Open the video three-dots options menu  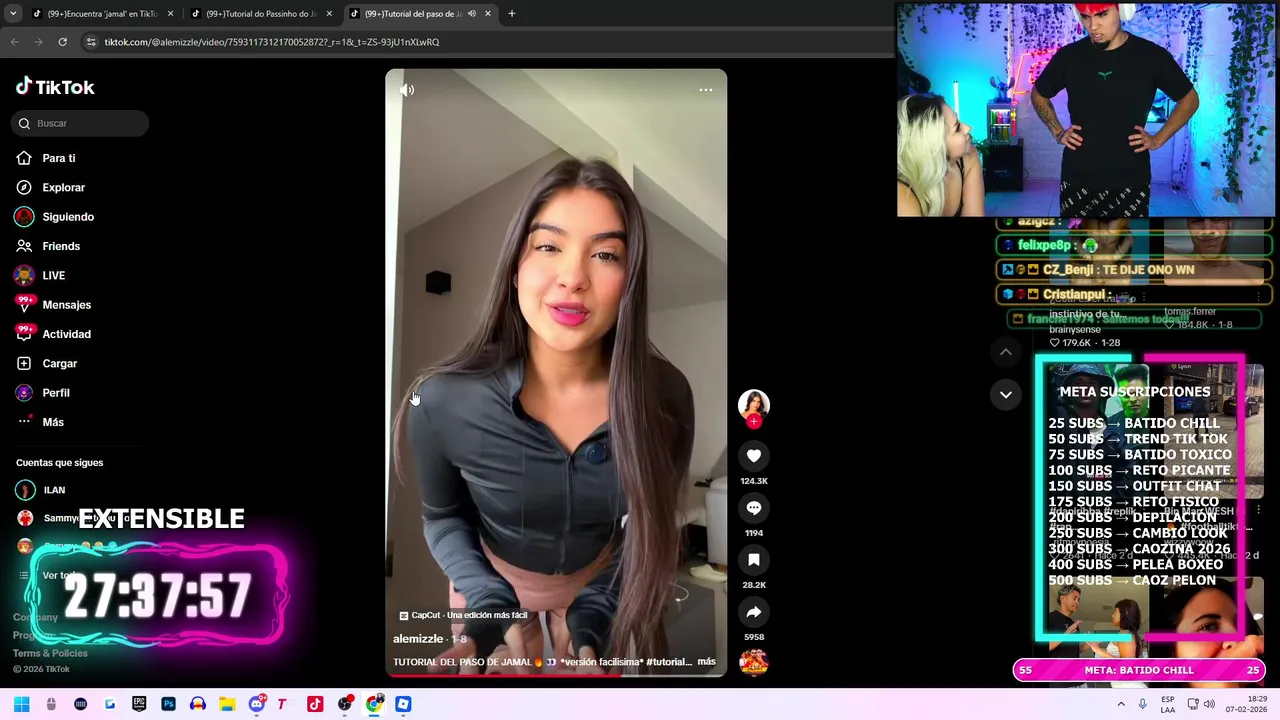coord(706,90)
